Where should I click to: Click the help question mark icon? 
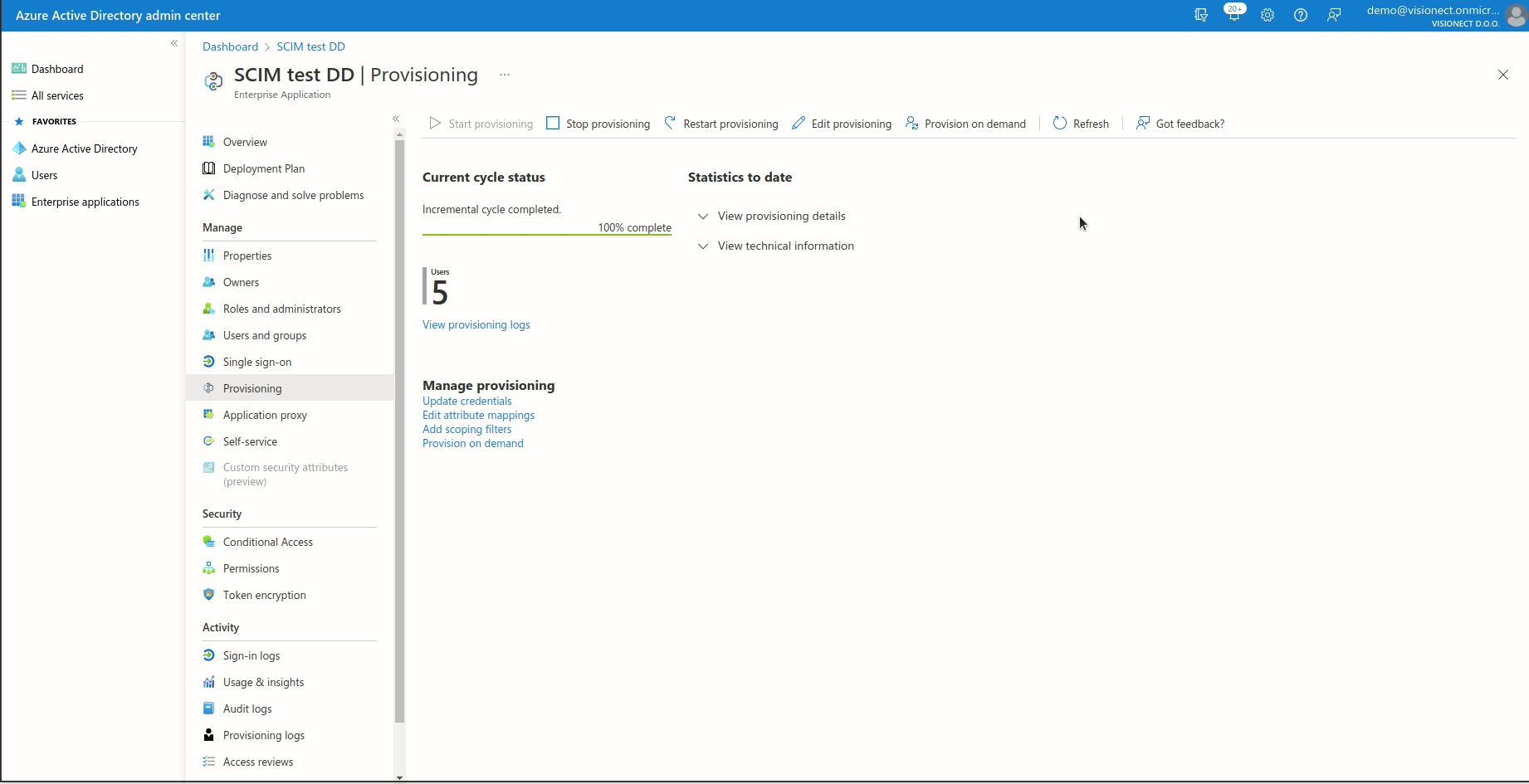click(x=1301, y=15)
